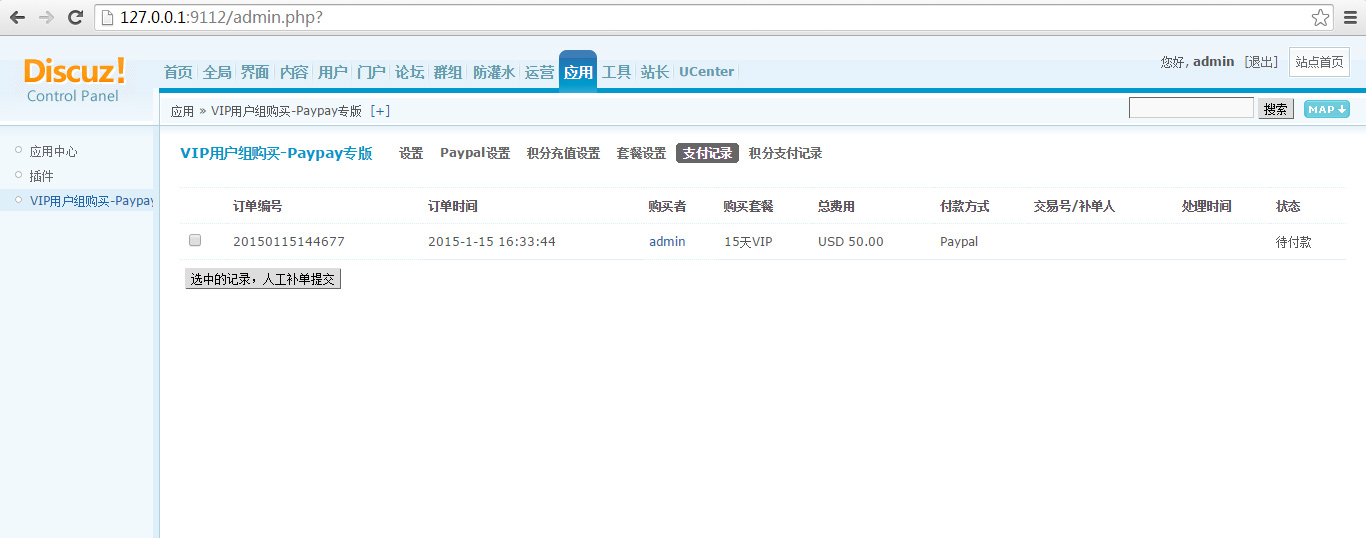This screenshot has height=538, width=1366.
Task: Click the browser forward arrow
Action: (x=46, y=18)
